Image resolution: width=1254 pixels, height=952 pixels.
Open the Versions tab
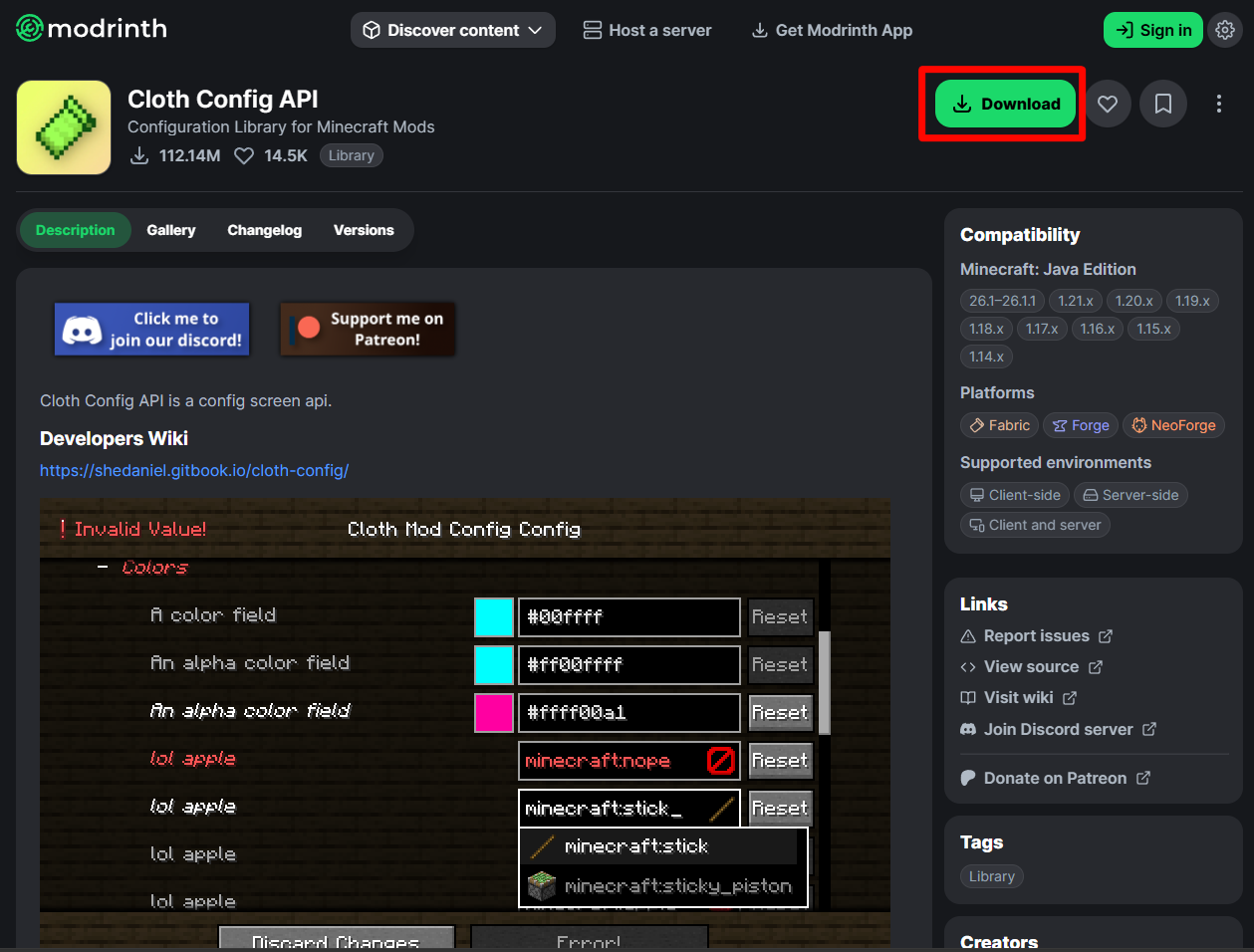364,230
